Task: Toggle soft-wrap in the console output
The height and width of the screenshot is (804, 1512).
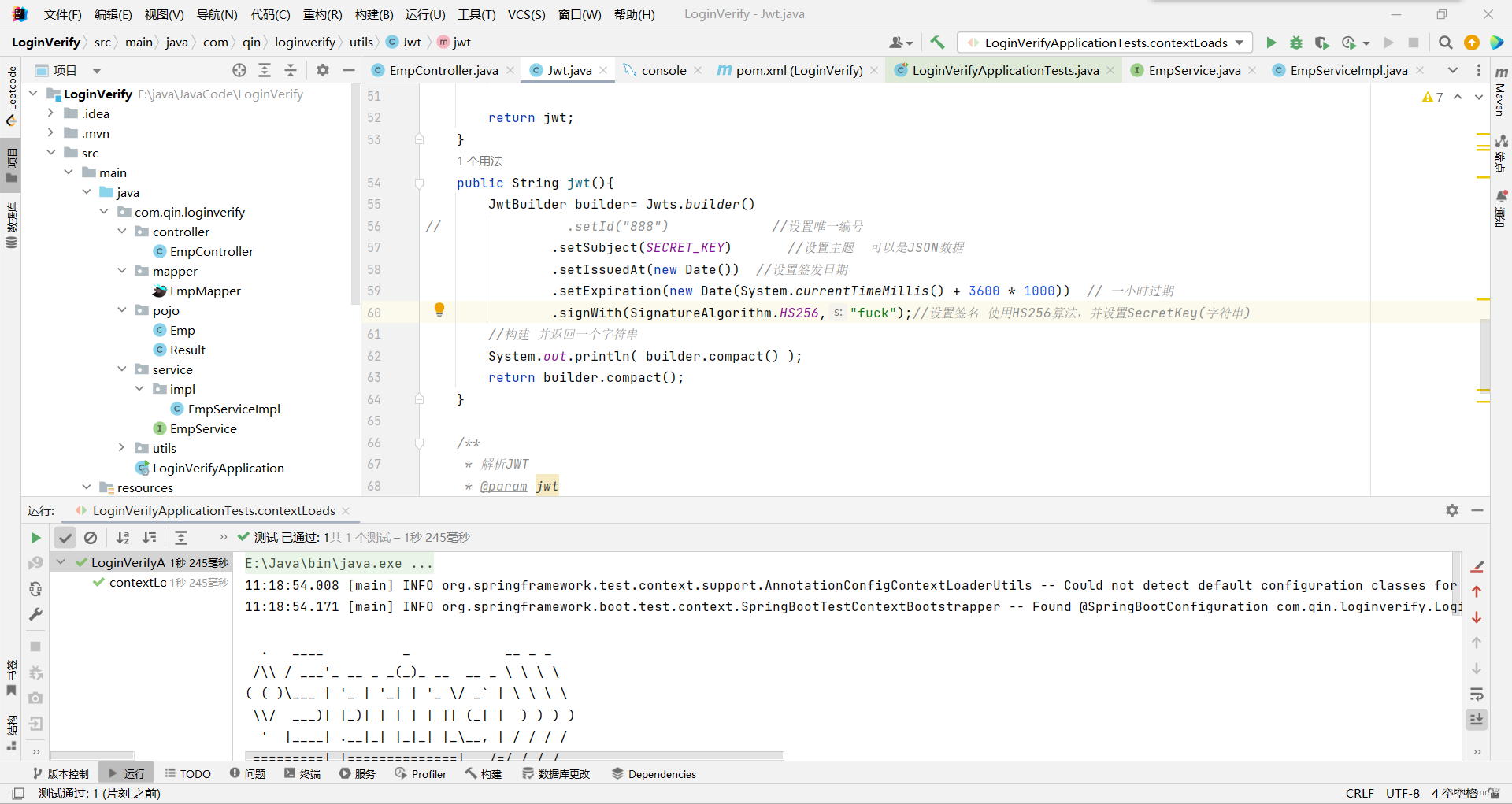Action: point(1477,694)
